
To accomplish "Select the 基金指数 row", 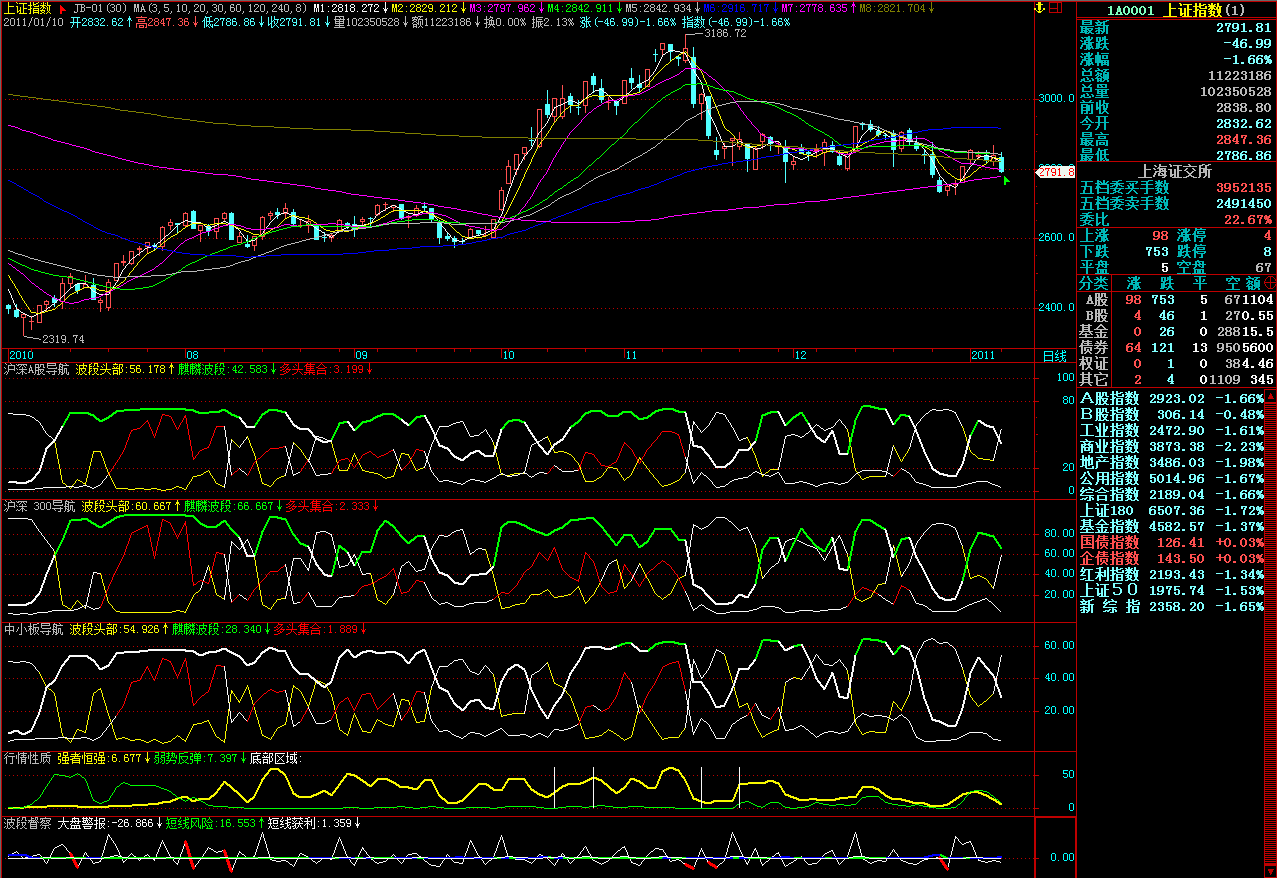I will pos(1172,526).
